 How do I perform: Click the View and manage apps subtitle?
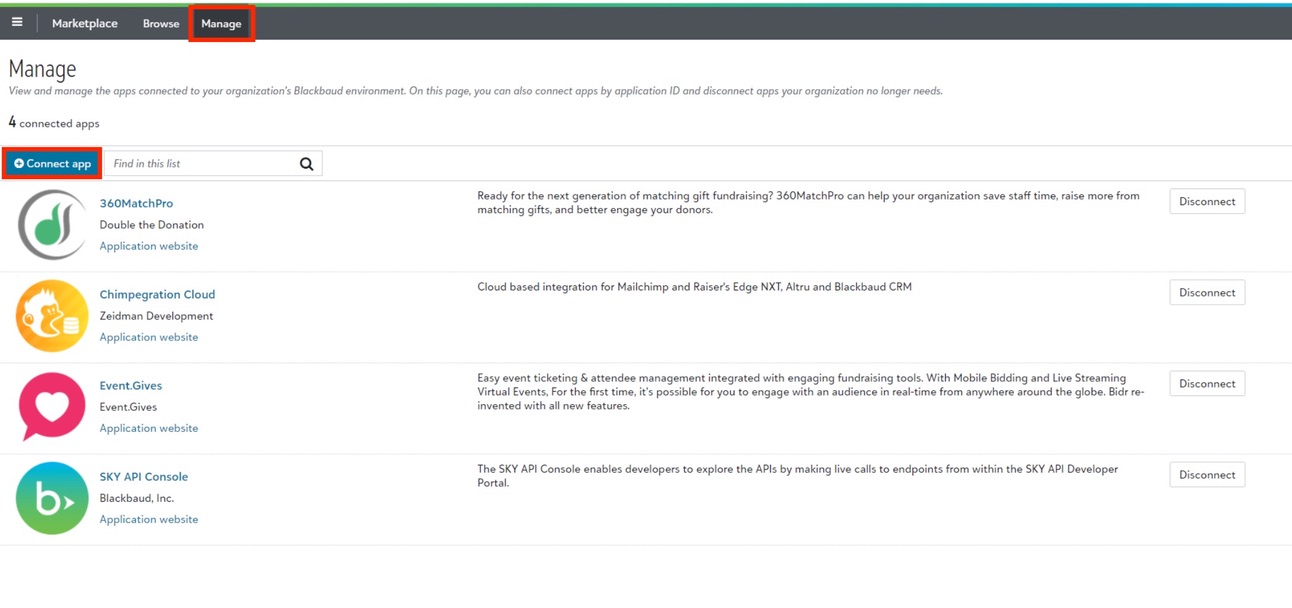tap(475, 91)
